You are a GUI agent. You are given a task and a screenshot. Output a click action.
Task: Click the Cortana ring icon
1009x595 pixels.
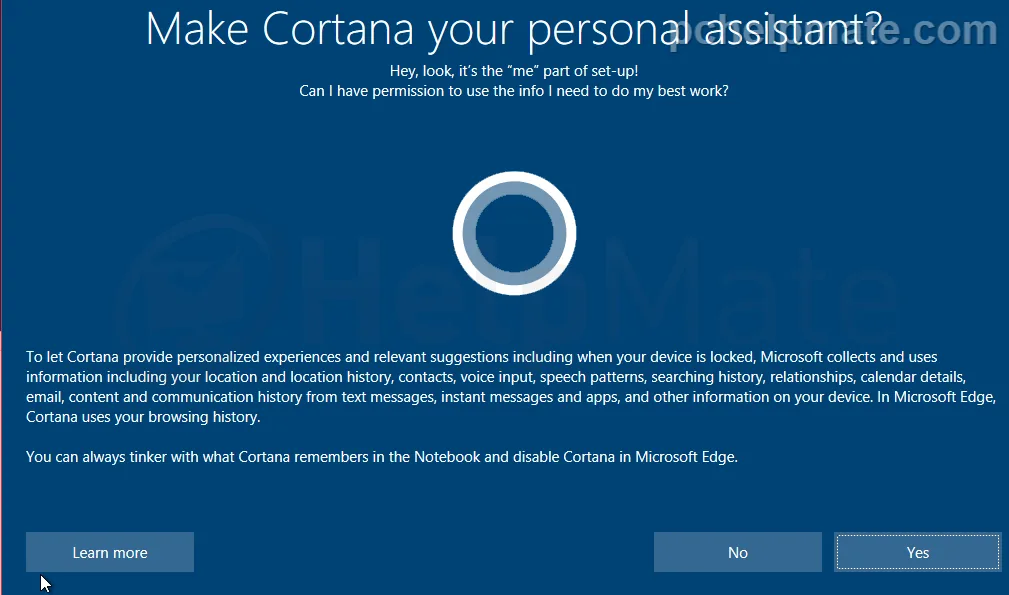514,233
